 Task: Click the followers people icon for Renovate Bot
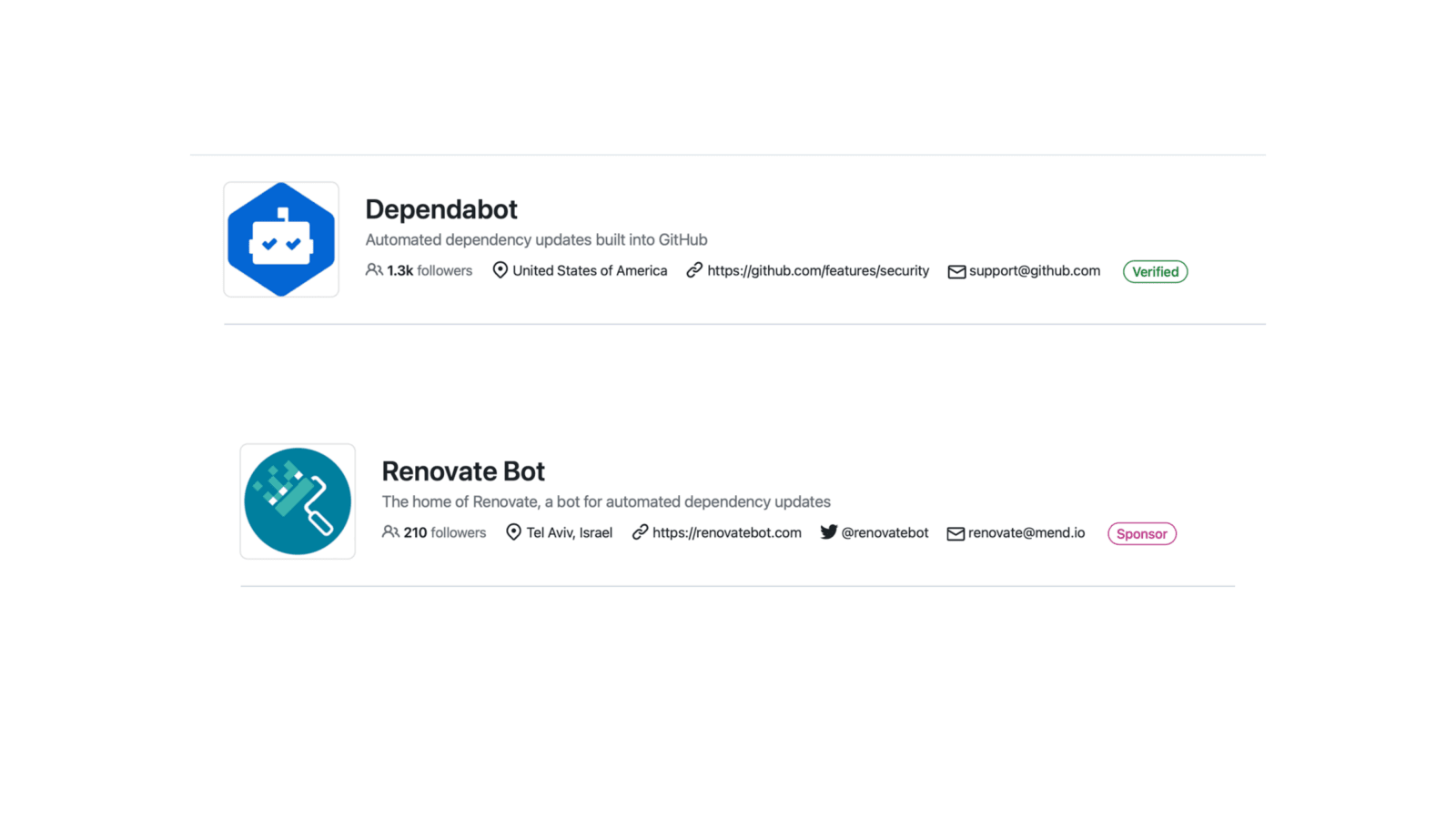pyautogui.click(x=390, y=532)
